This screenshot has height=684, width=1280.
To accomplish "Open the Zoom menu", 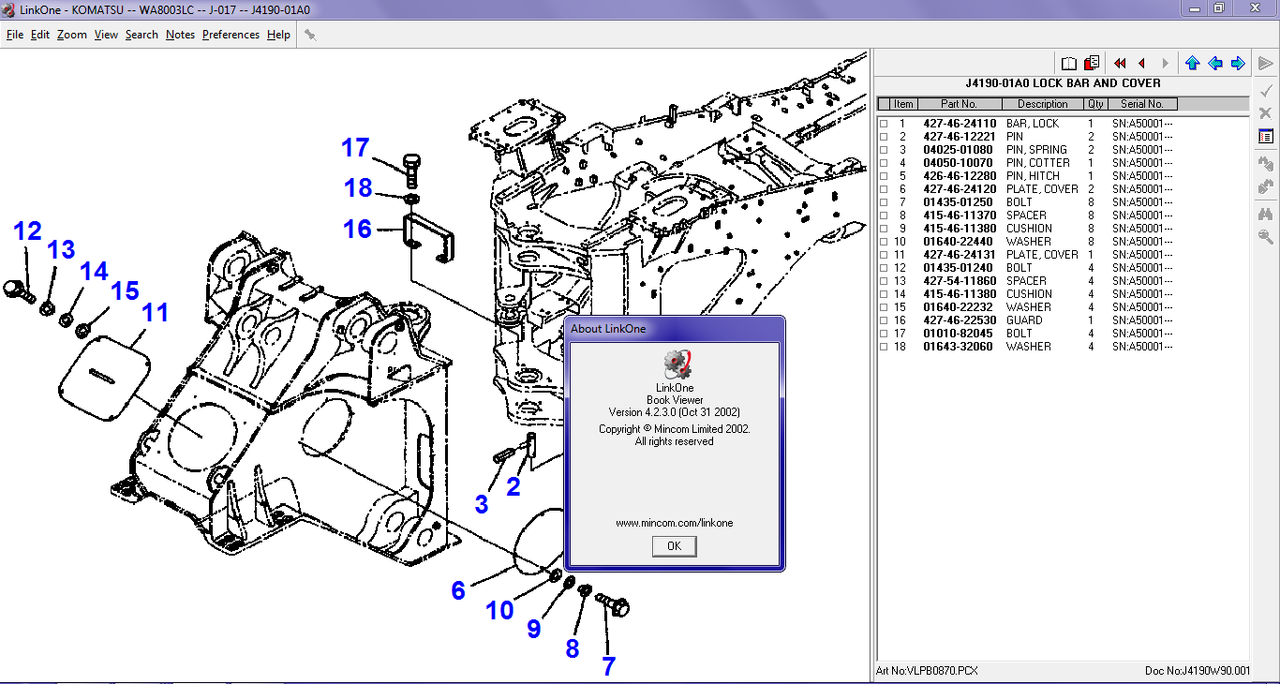I will point(72,34).
